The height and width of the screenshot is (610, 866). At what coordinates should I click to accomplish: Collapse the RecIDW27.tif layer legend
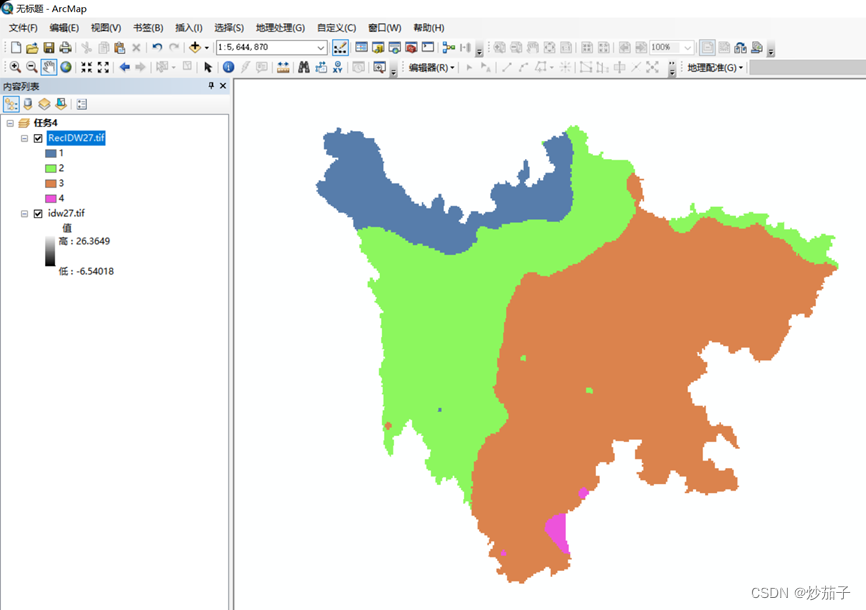point(24,138)
